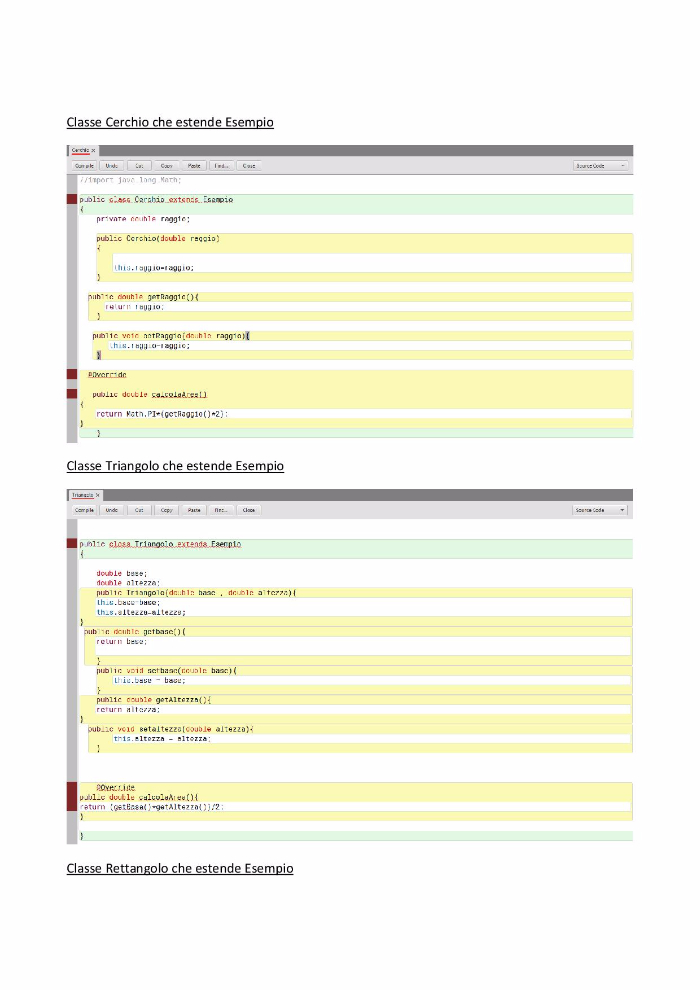Close the Cerchio tab with its X
Viewport: 700px width, 990px height.
point(93,150)
